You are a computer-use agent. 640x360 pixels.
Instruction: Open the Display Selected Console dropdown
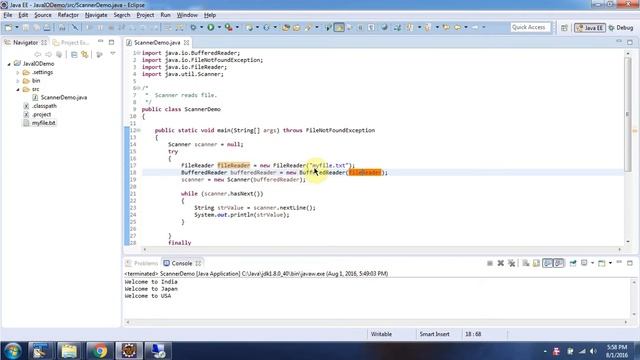click(593, 263)
